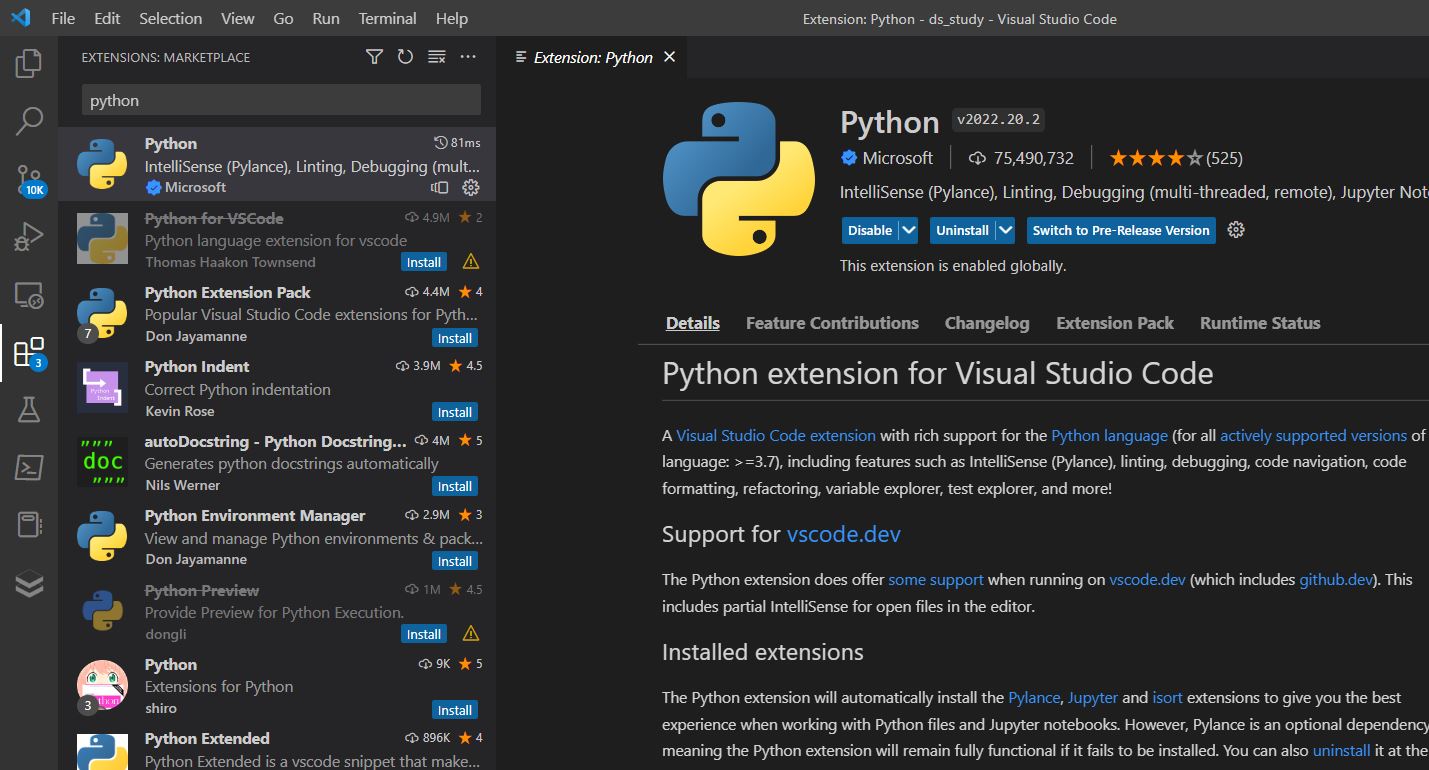
Task: Install autoDocstring extension
Action: point(455,486)
